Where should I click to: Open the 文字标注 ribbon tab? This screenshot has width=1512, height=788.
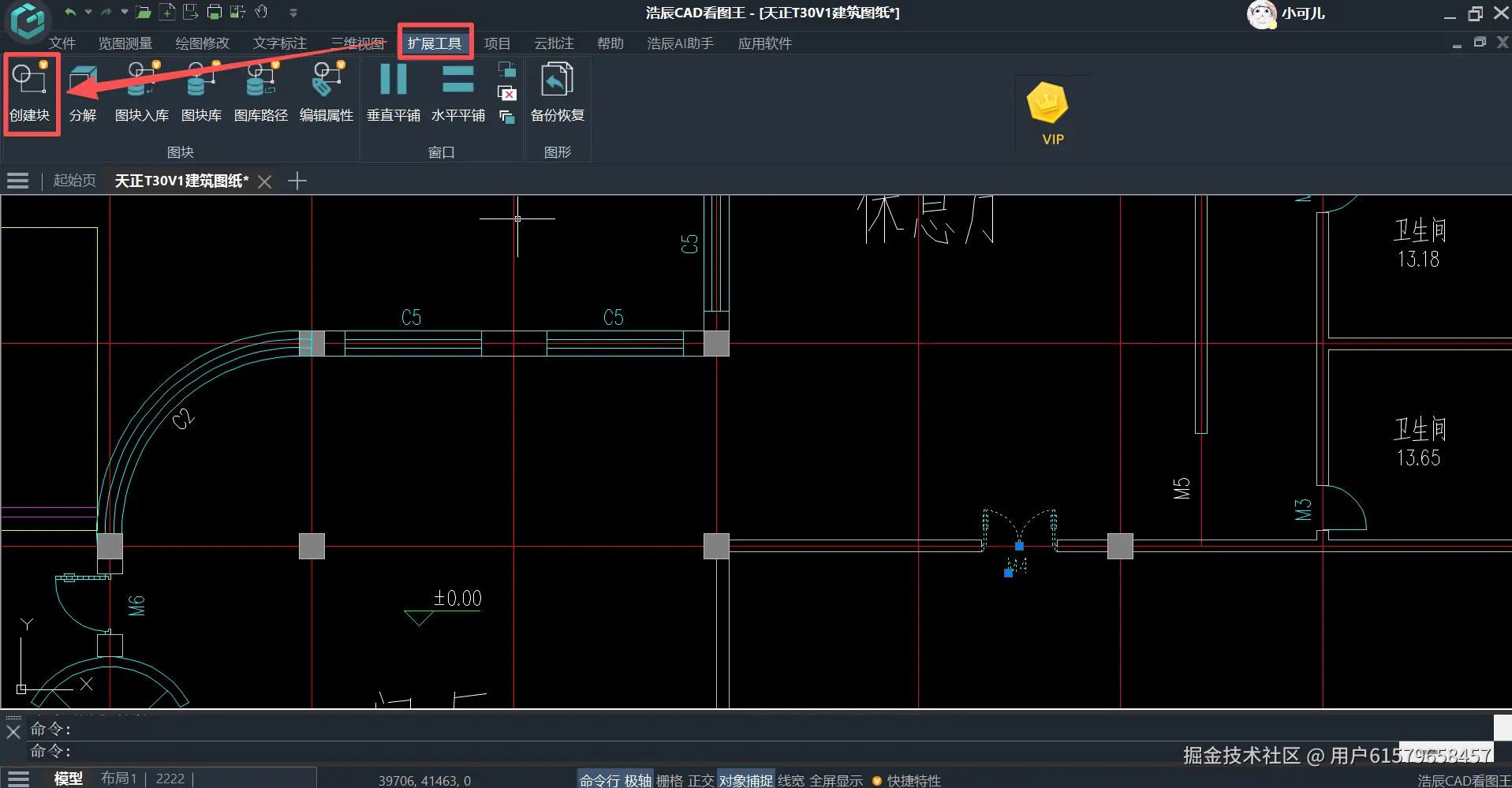(279, 43)
